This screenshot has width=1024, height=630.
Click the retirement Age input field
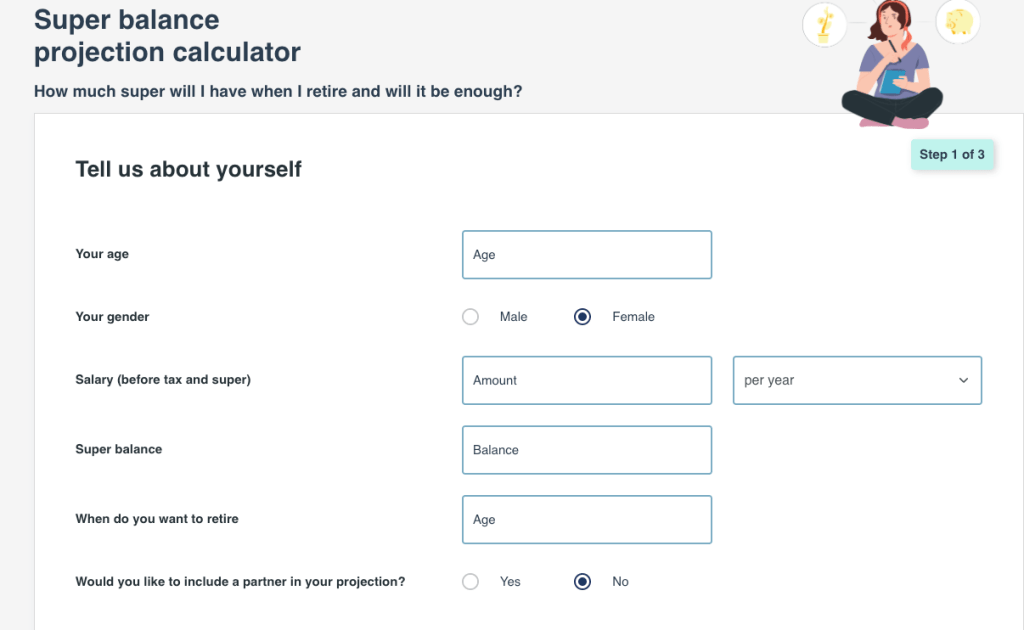click(586, 520)
